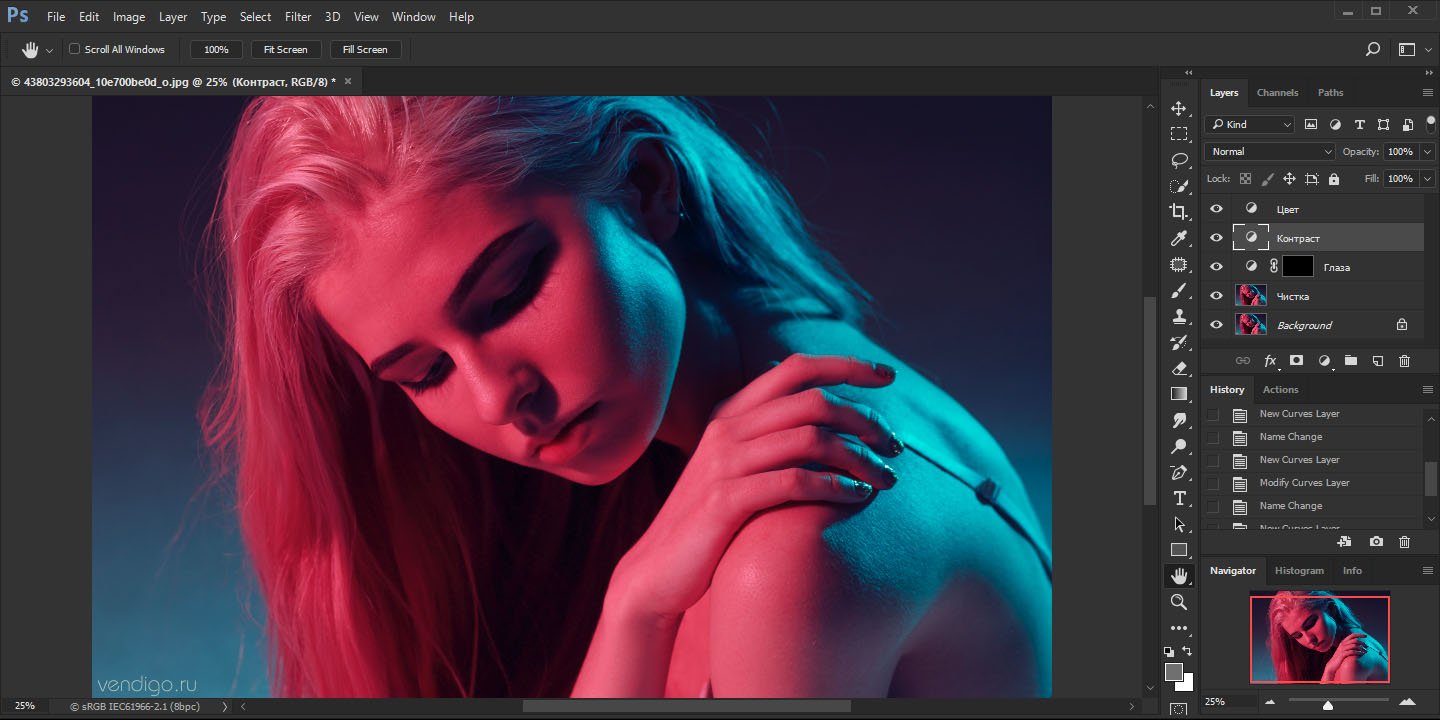Click the foreground color swatch
The width and height of the screenshot is (1440, 720).
point(1174,672)
